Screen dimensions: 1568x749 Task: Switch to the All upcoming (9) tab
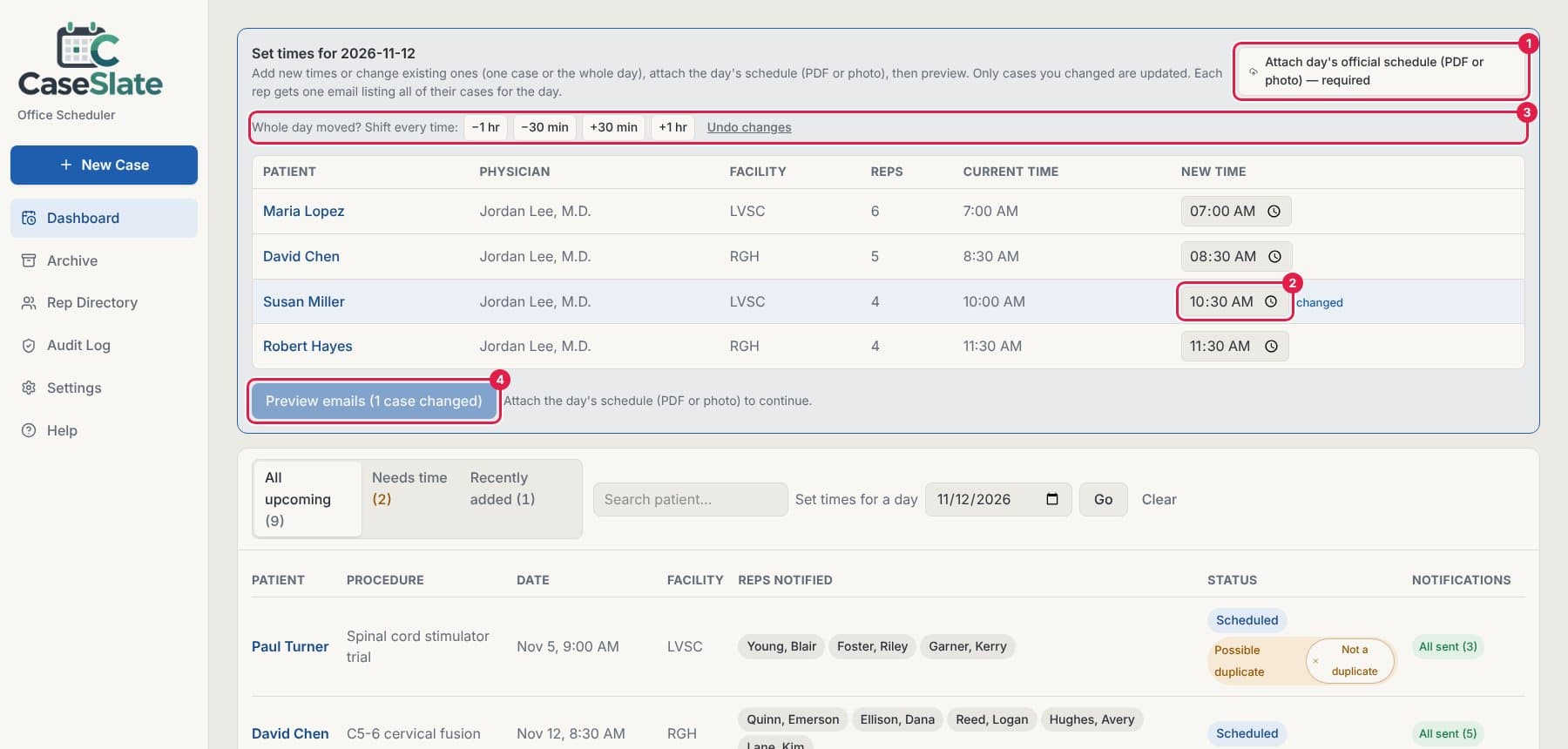tap(307, 499)
